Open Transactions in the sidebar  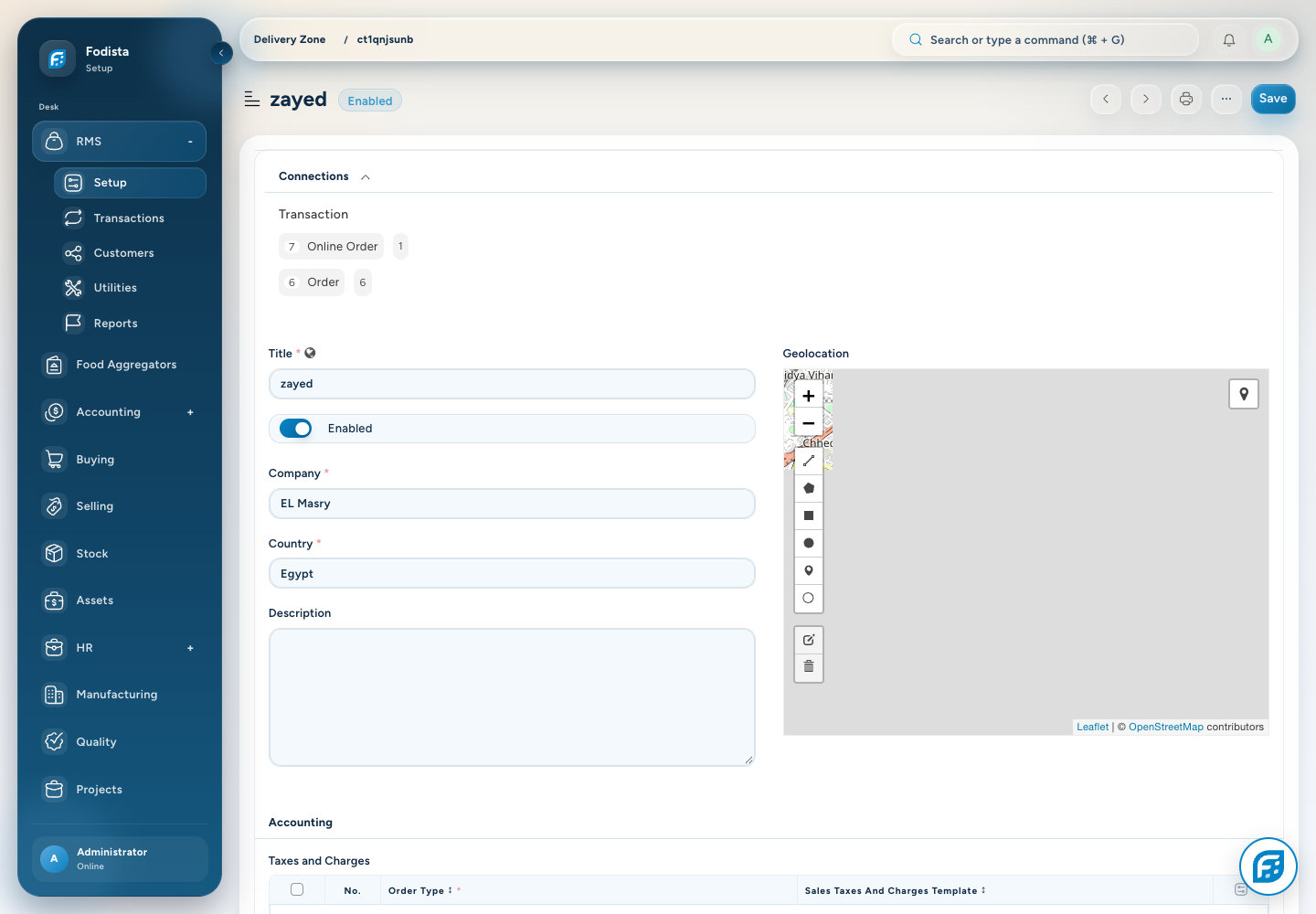click(x=130, y=218)
